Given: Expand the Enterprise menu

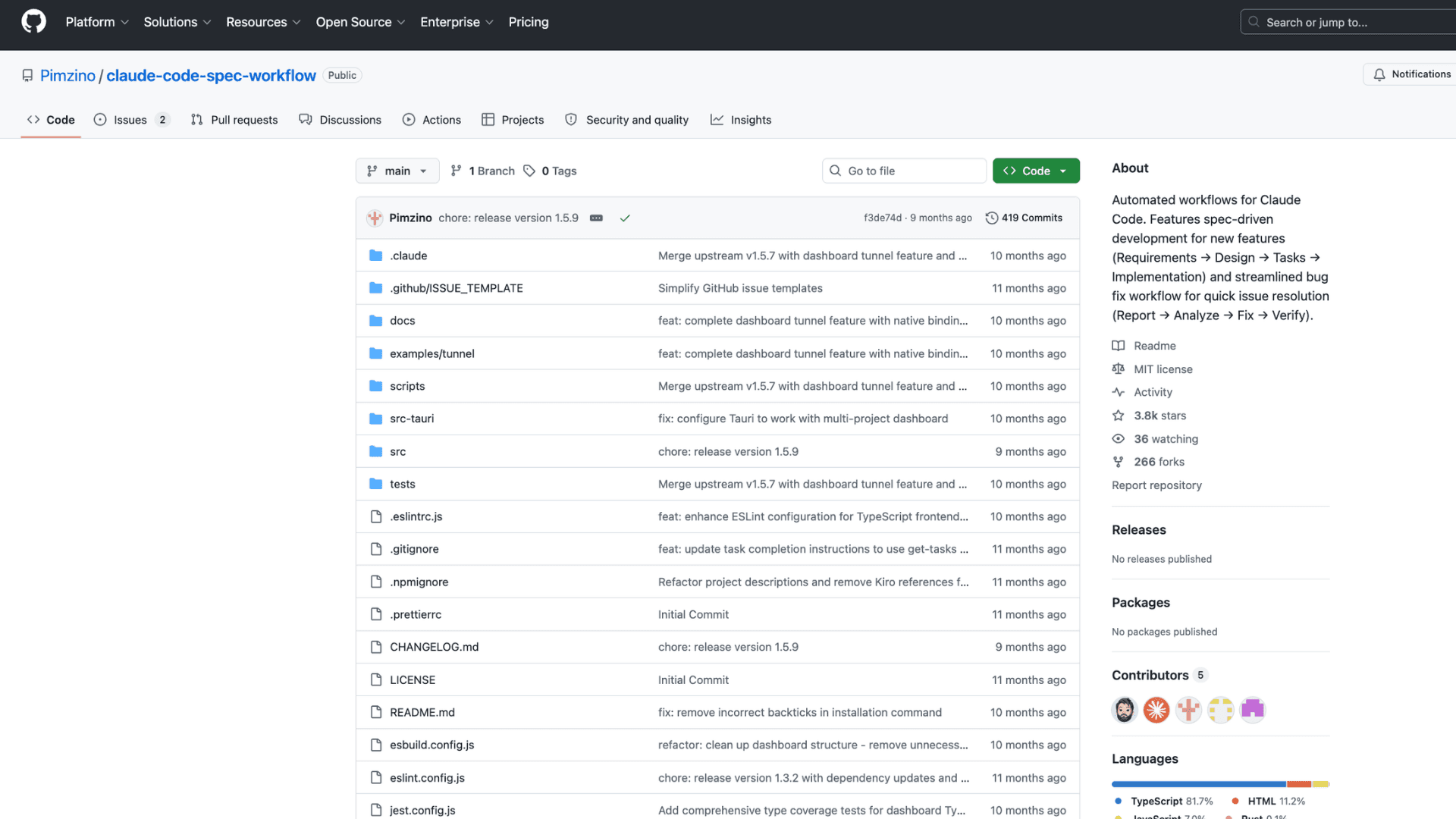Looking at the screenshot, I should pos(457,22).
